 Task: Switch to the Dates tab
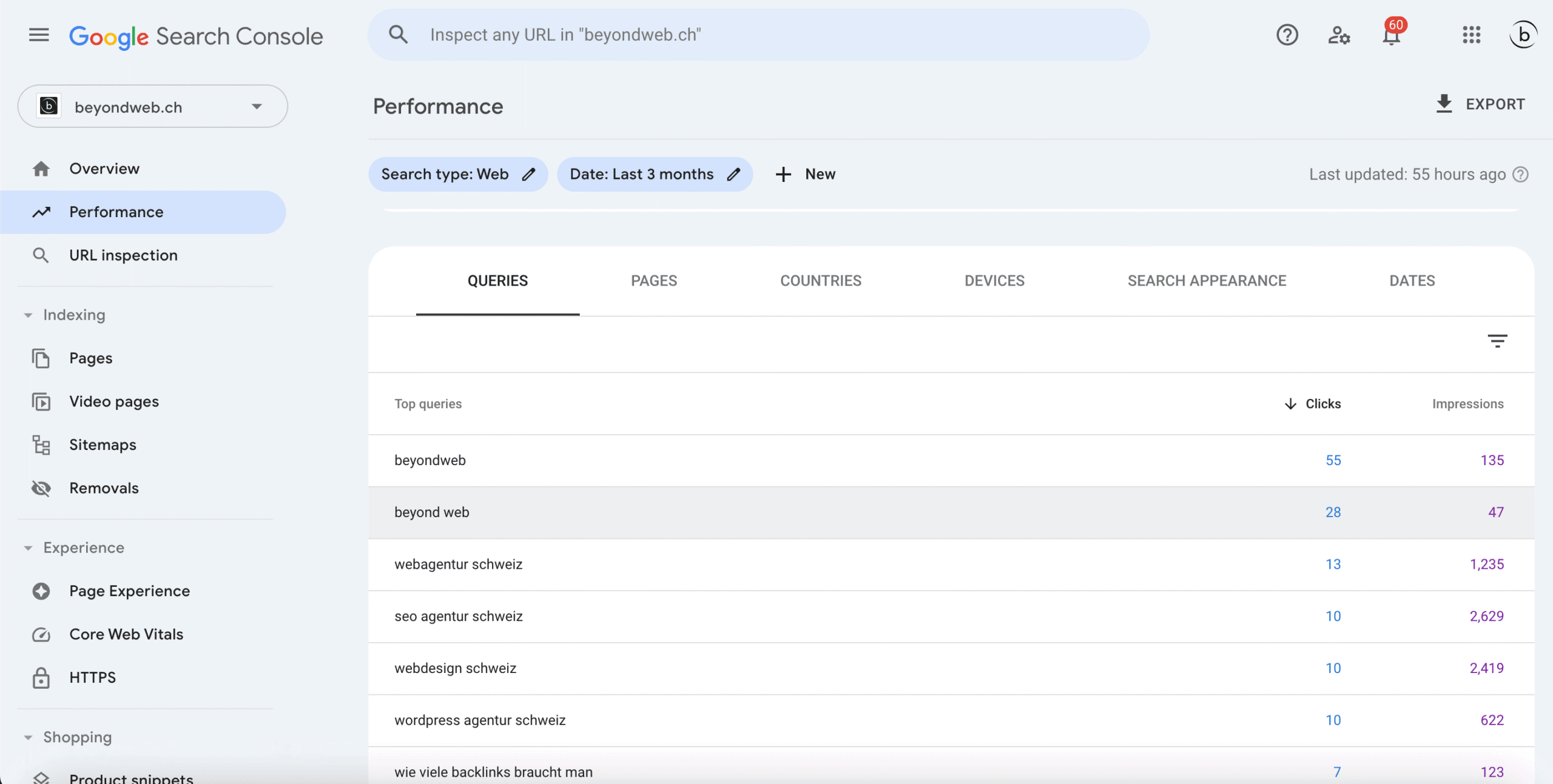tap(1412, 281)
